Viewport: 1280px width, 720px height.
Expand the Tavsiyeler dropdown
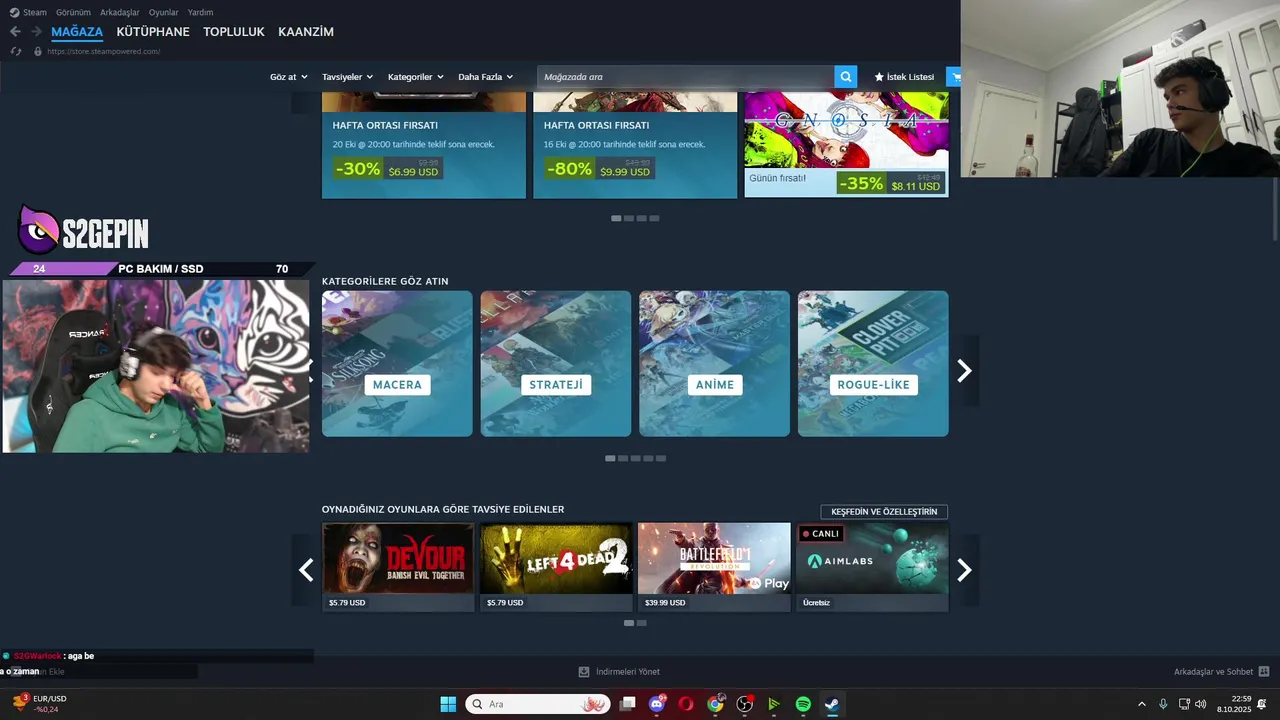point(347,77)
